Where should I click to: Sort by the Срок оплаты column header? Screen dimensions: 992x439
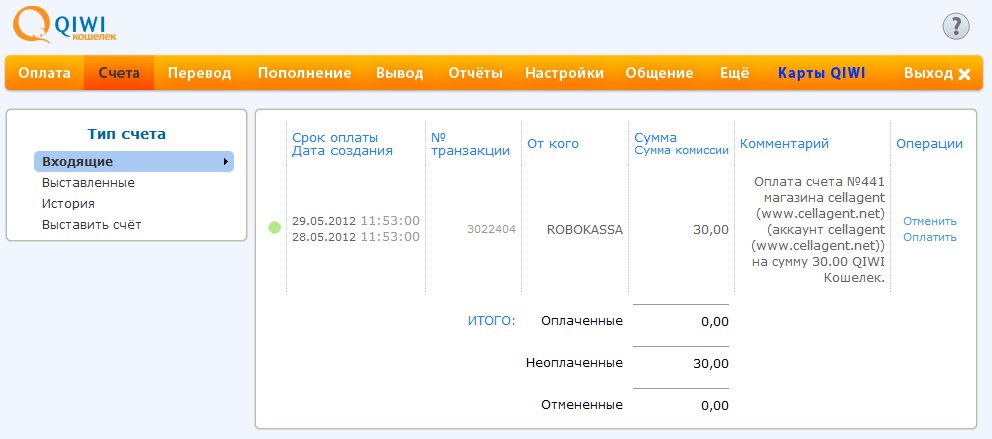tap(335, 138)
